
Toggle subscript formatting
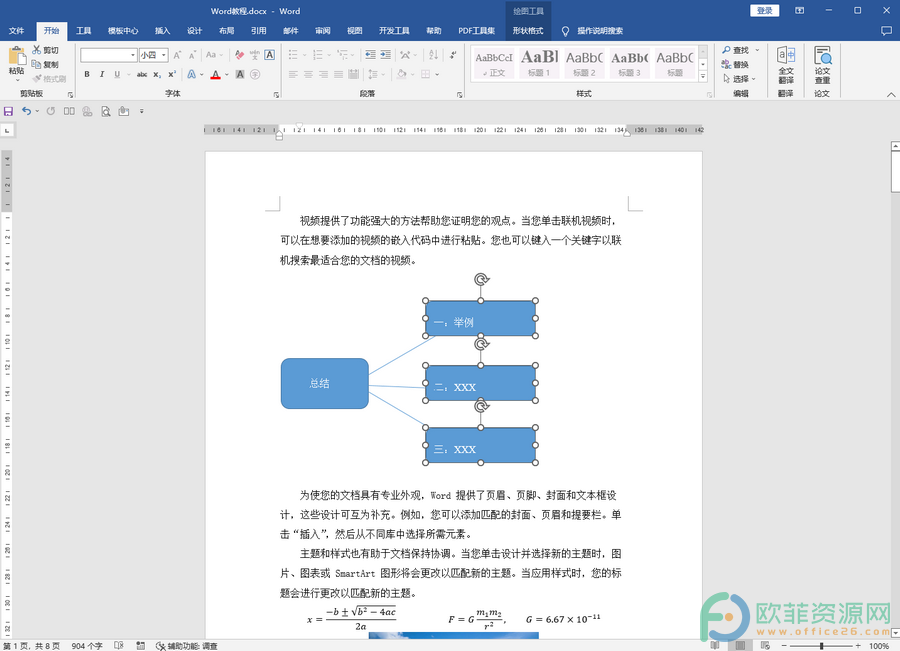157,74
